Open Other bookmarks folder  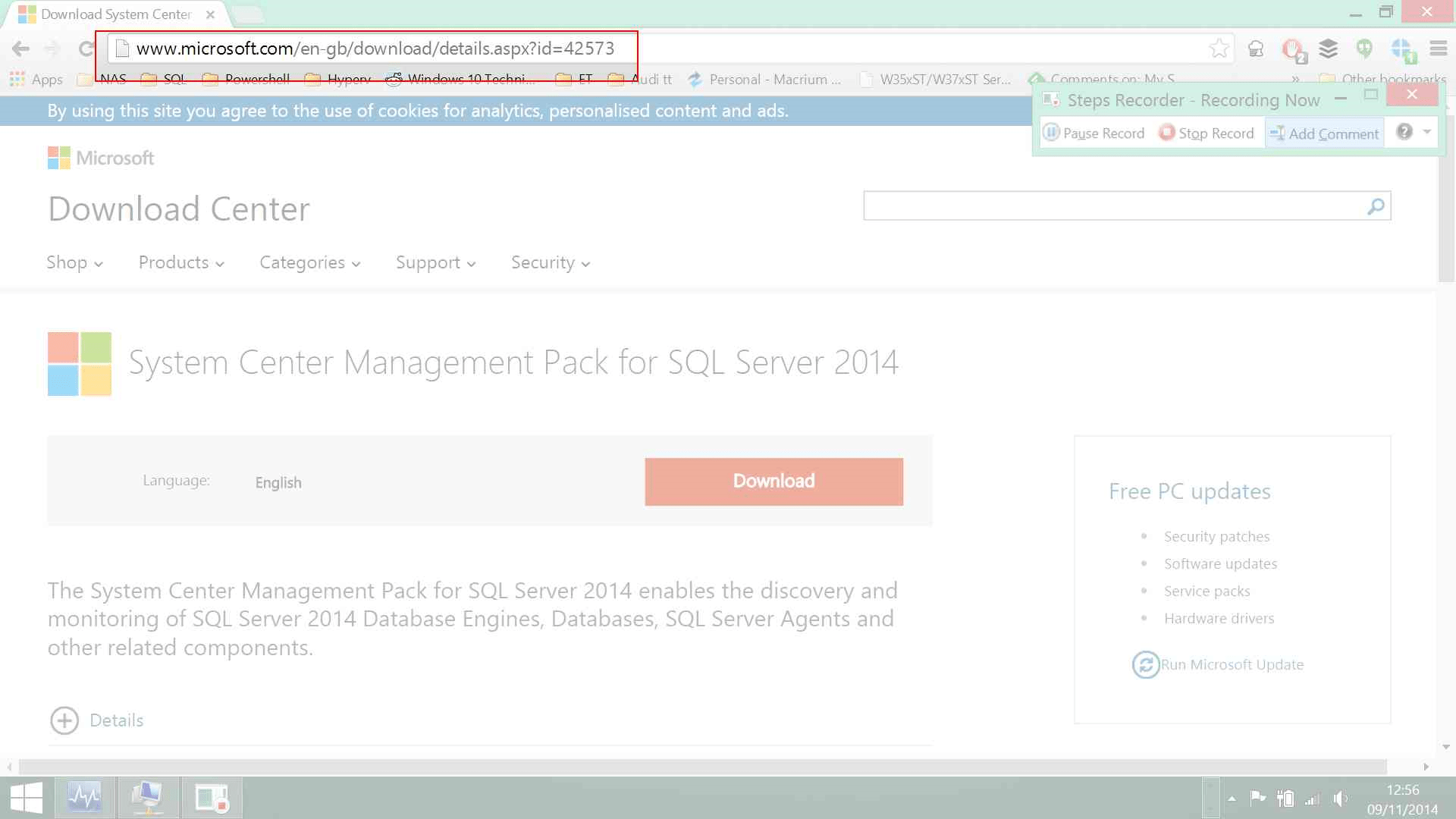1382,79
